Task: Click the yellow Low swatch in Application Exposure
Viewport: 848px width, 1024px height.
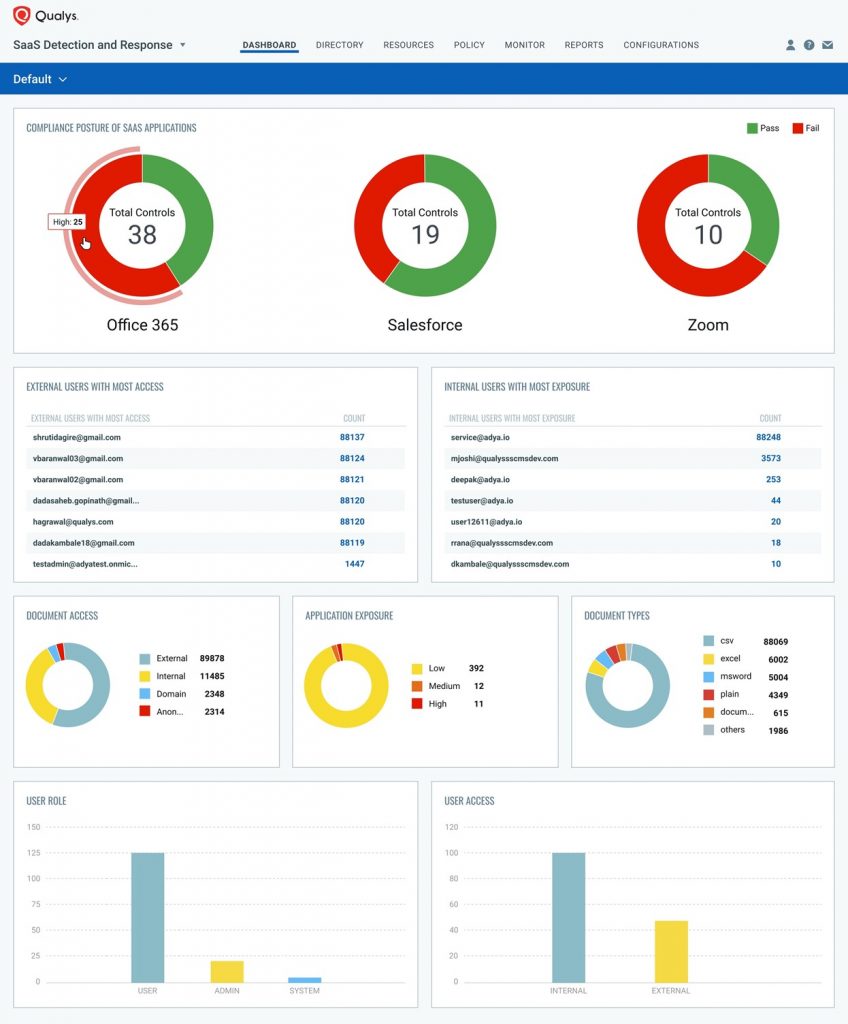Action: coord(417,669)
